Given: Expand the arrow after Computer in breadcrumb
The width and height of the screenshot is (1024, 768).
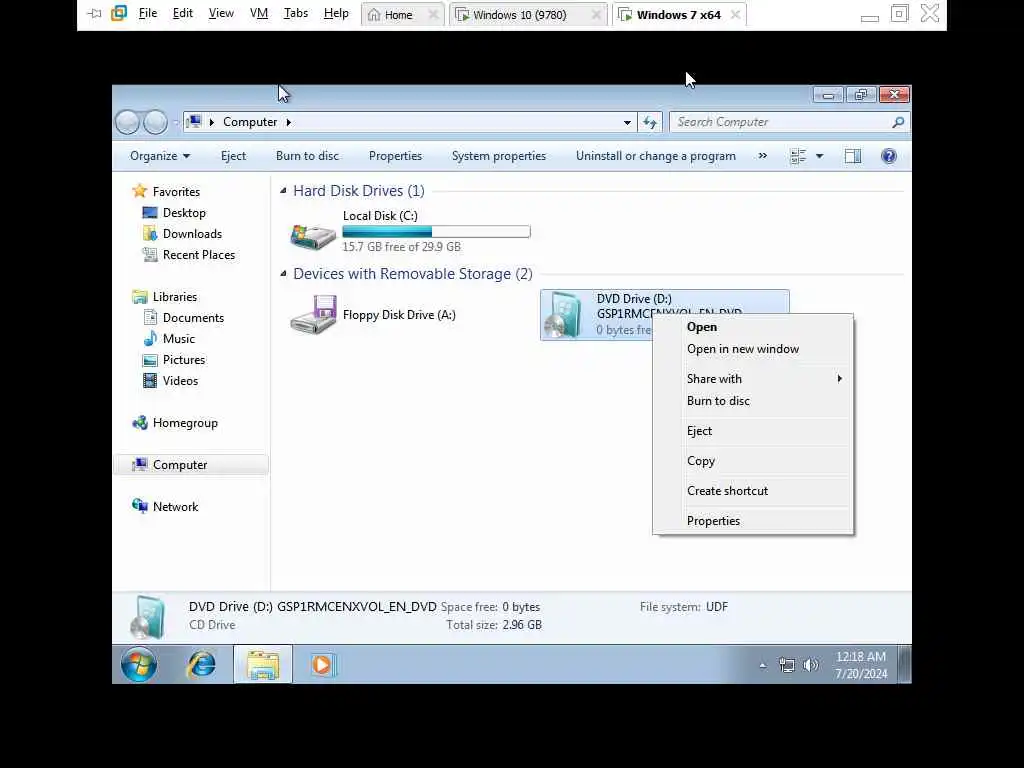Looking at the screenshot, I should point(289,122).
